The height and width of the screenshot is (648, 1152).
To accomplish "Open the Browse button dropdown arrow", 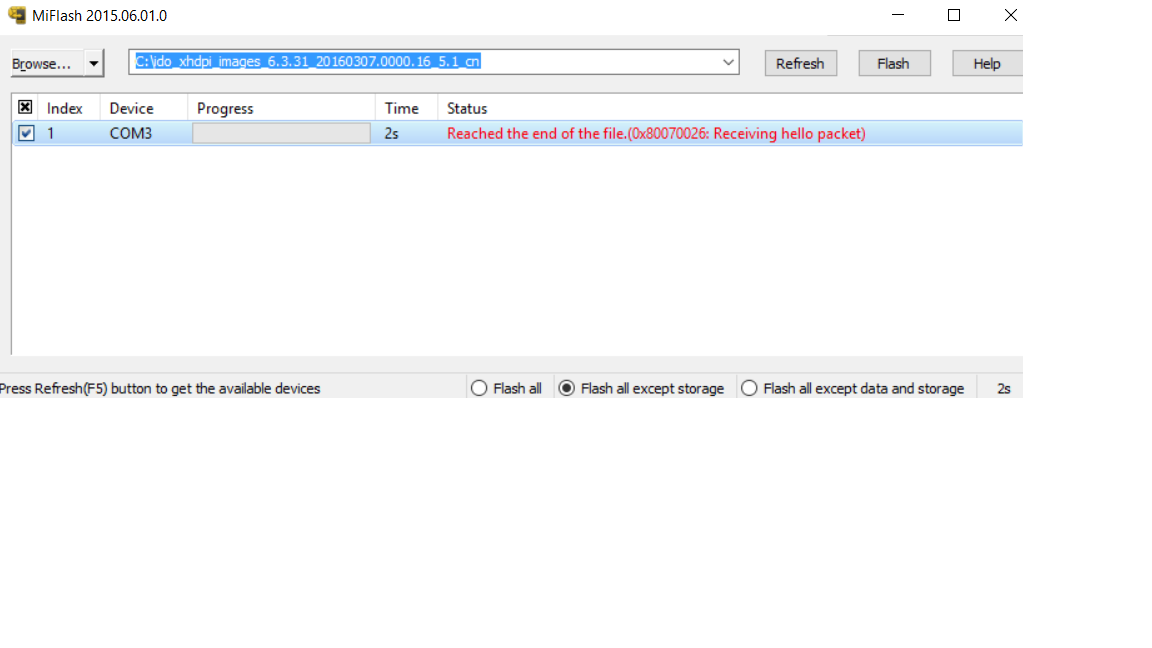I will [x=94, y=64].
